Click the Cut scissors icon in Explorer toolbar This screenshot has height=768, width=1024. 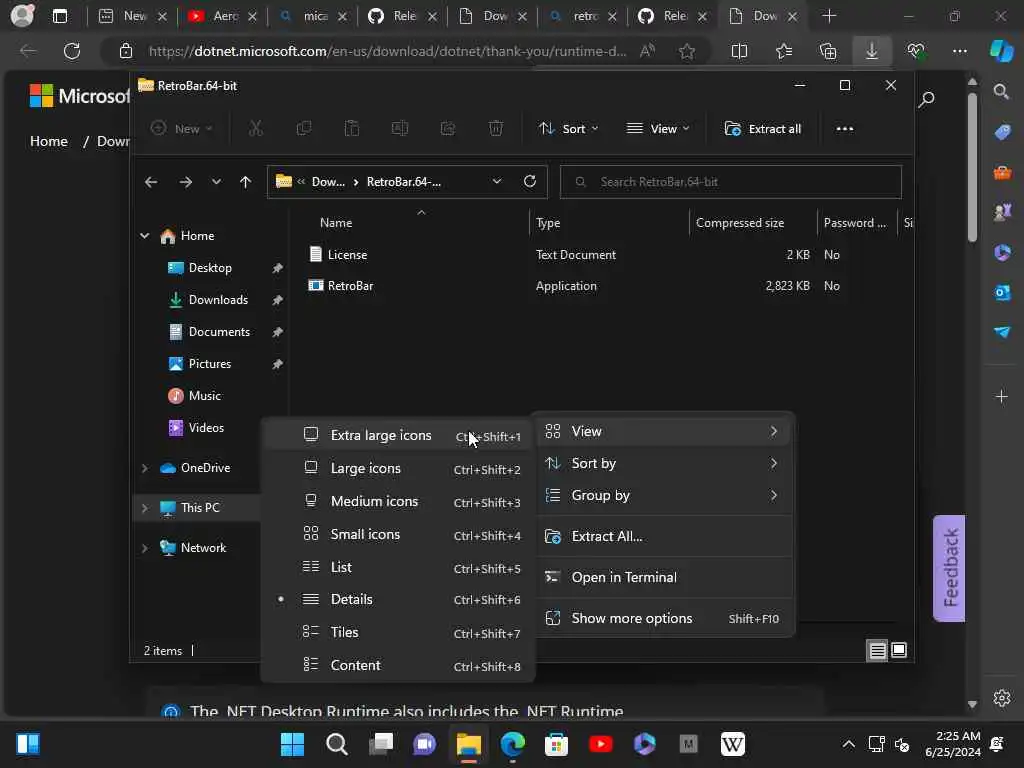click(255, 129)
